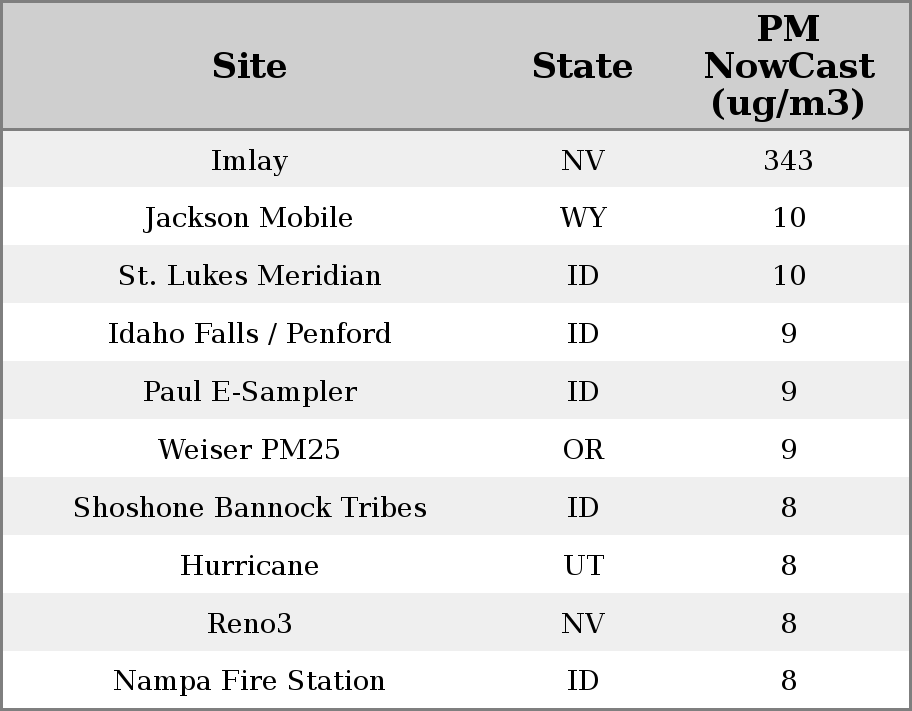The width and height of the screenshot is (912, 711).
Task: Click the OR state cell
Action: (583, 450)
